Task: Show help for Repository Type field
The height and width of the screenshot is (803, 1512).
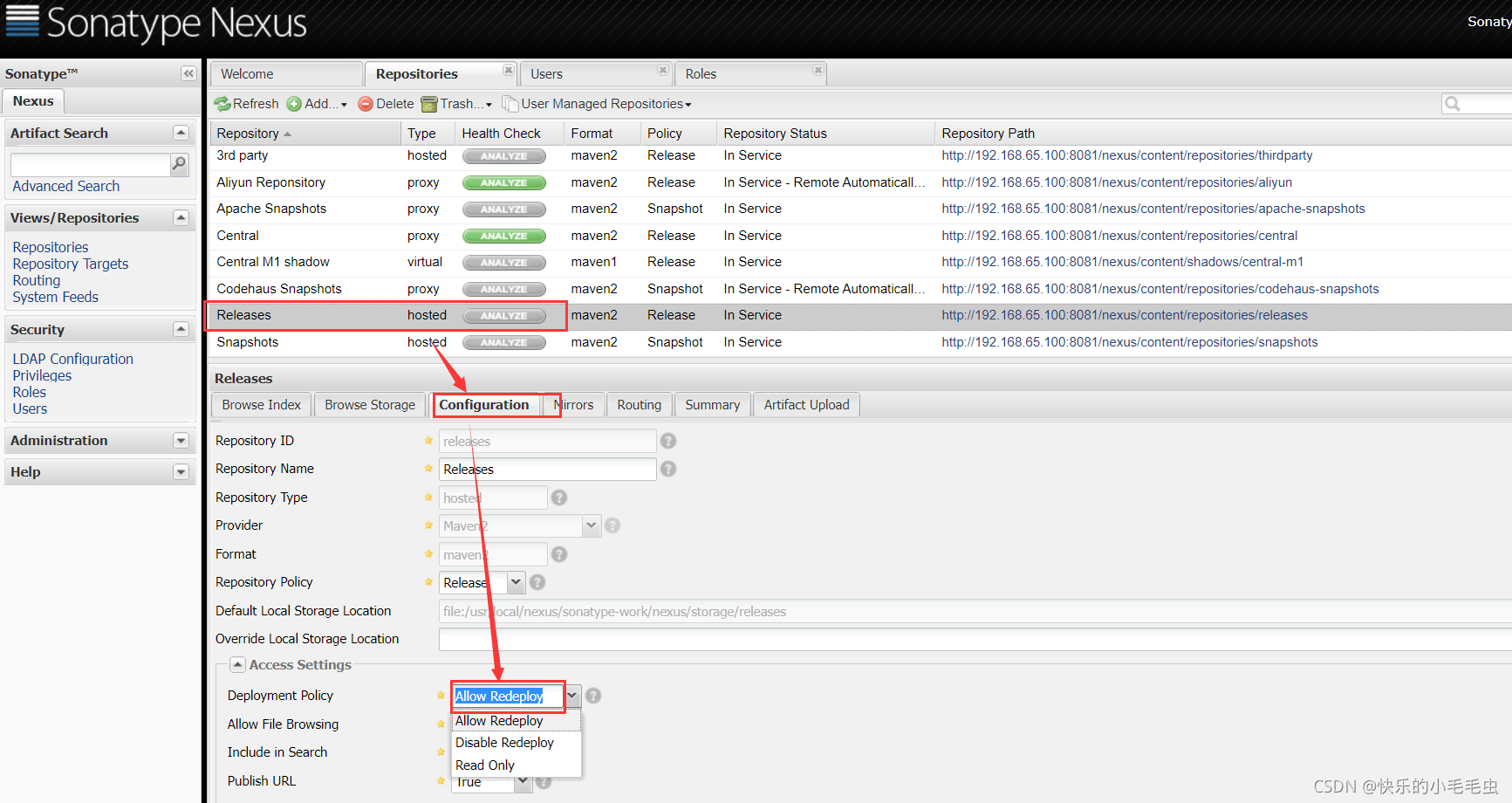Action: 559,498
